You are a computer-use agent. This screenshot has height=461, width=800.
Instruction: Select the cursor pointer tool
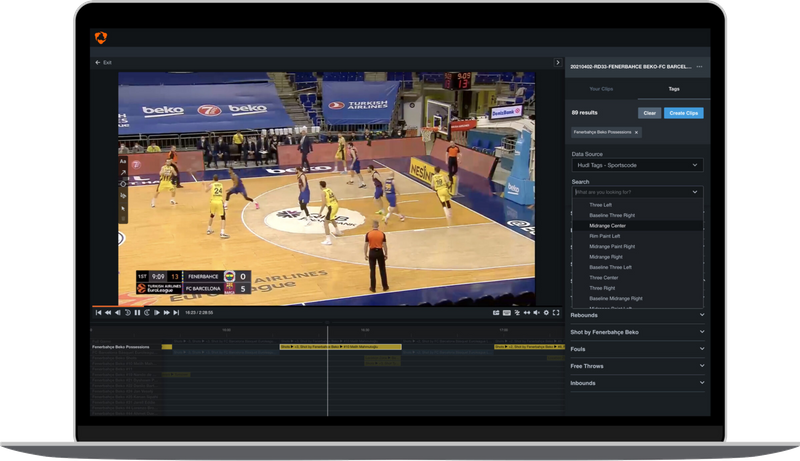point(123,208)
